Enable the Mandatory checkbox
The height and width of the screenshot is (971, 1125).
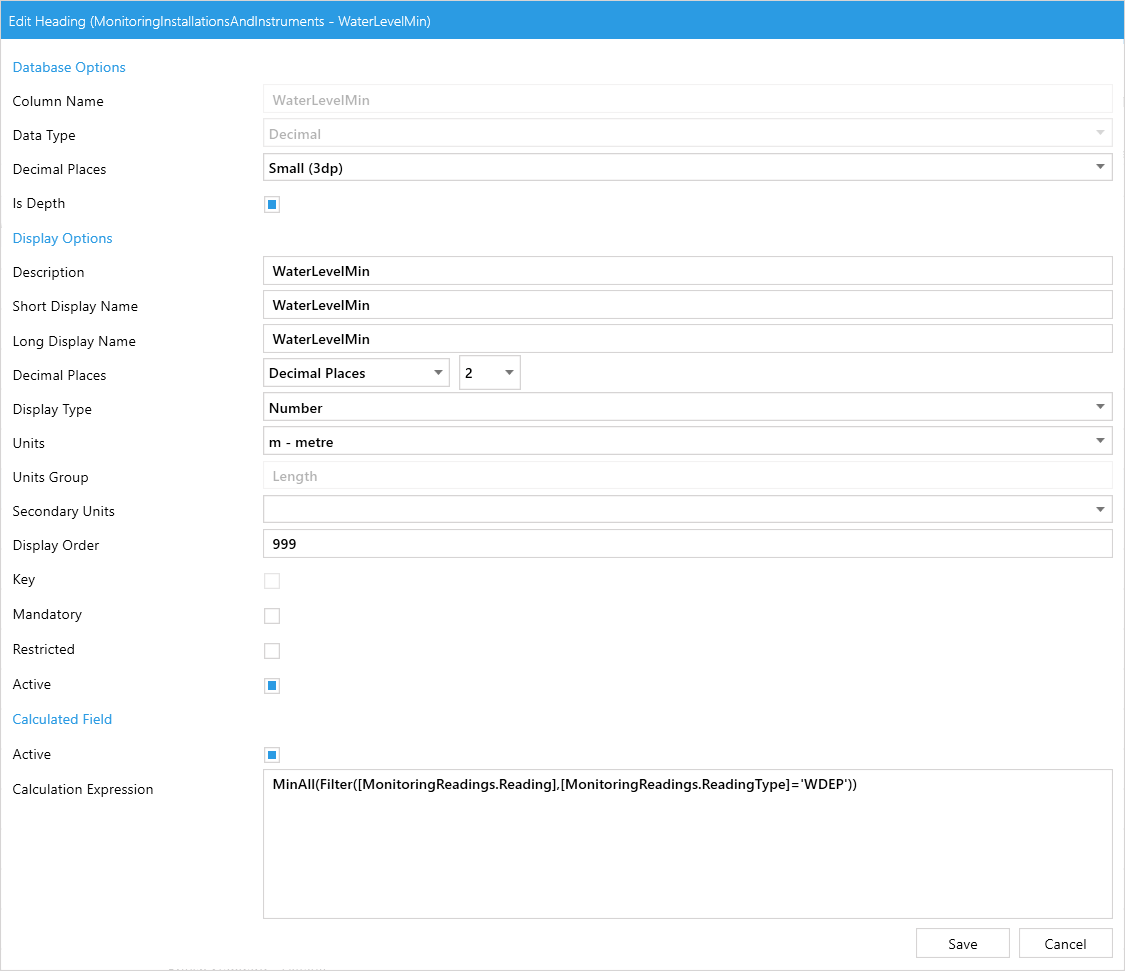(272, 616)
